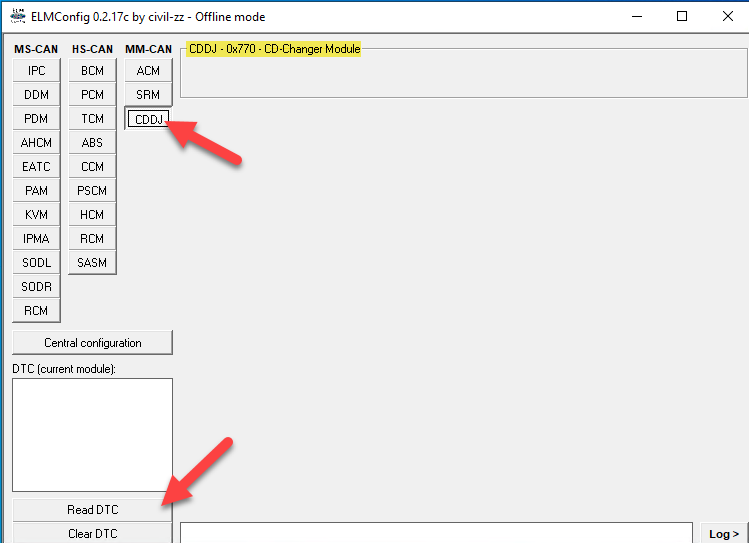The image size is (749, 543).
Task: Select the ACM module under MM-CAN
Action: pyautogui.click(x=148, y=71)
